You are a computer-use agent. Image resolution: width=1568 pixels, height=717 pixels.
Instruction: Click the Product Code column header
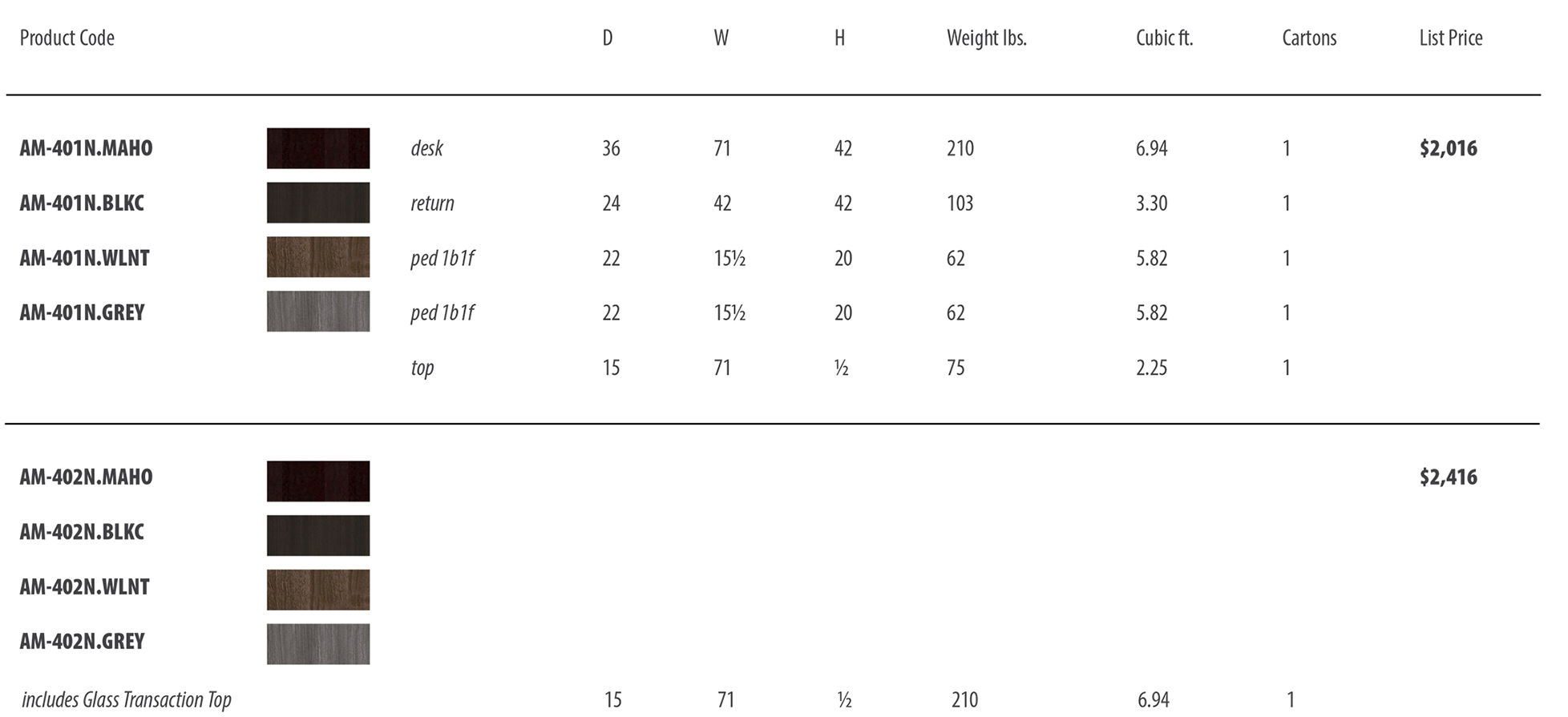pos(67,38)
